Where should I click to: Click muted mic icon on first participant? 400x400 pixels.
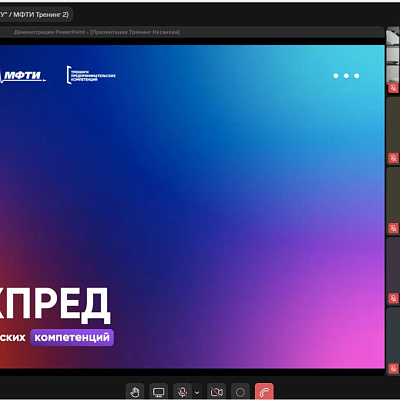(x=393, y=88)
